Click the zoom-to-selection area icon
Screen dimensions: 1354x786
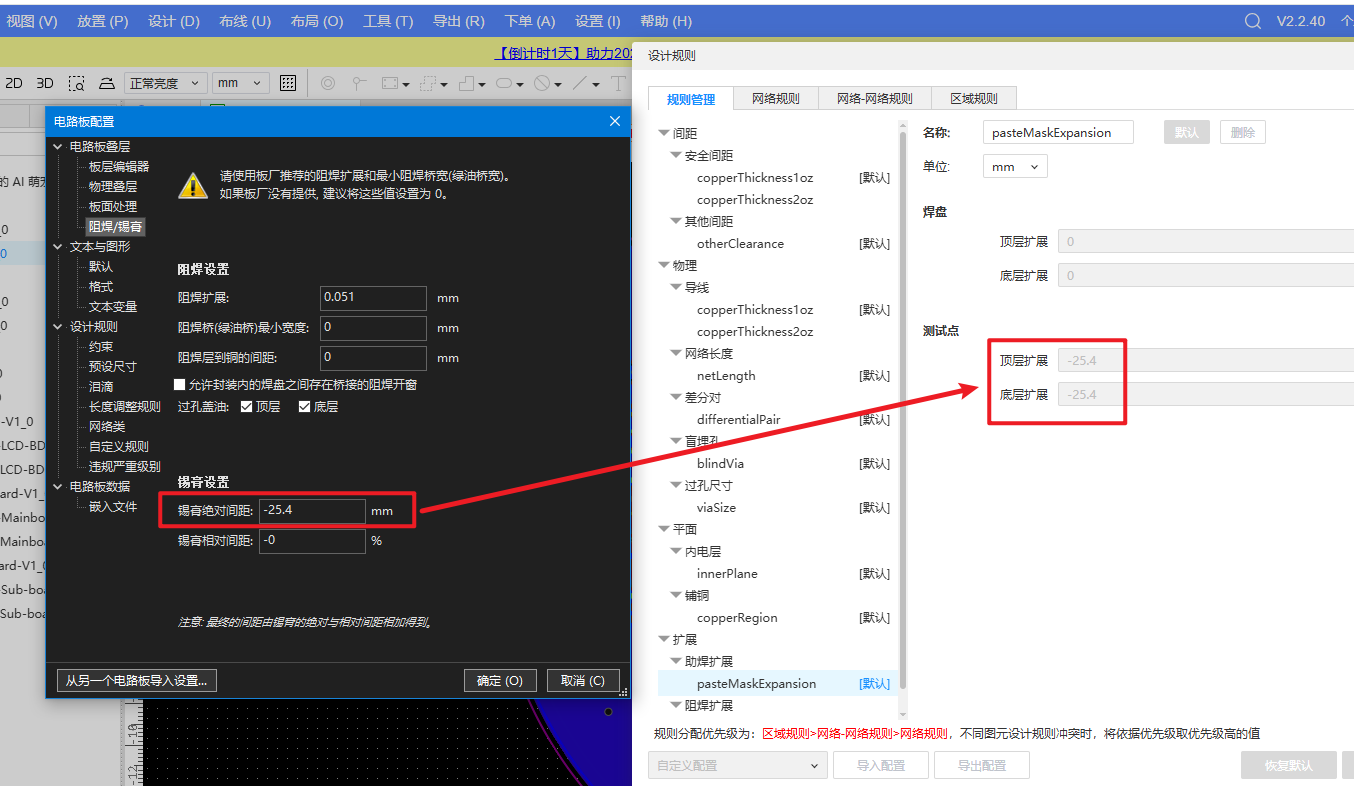pyautogui.click(x=76, y=84)
